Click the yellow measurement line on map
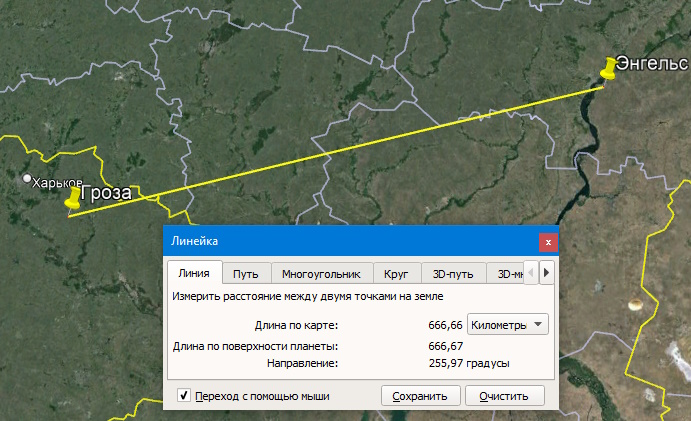691x421 pixels. coord(336,152)
